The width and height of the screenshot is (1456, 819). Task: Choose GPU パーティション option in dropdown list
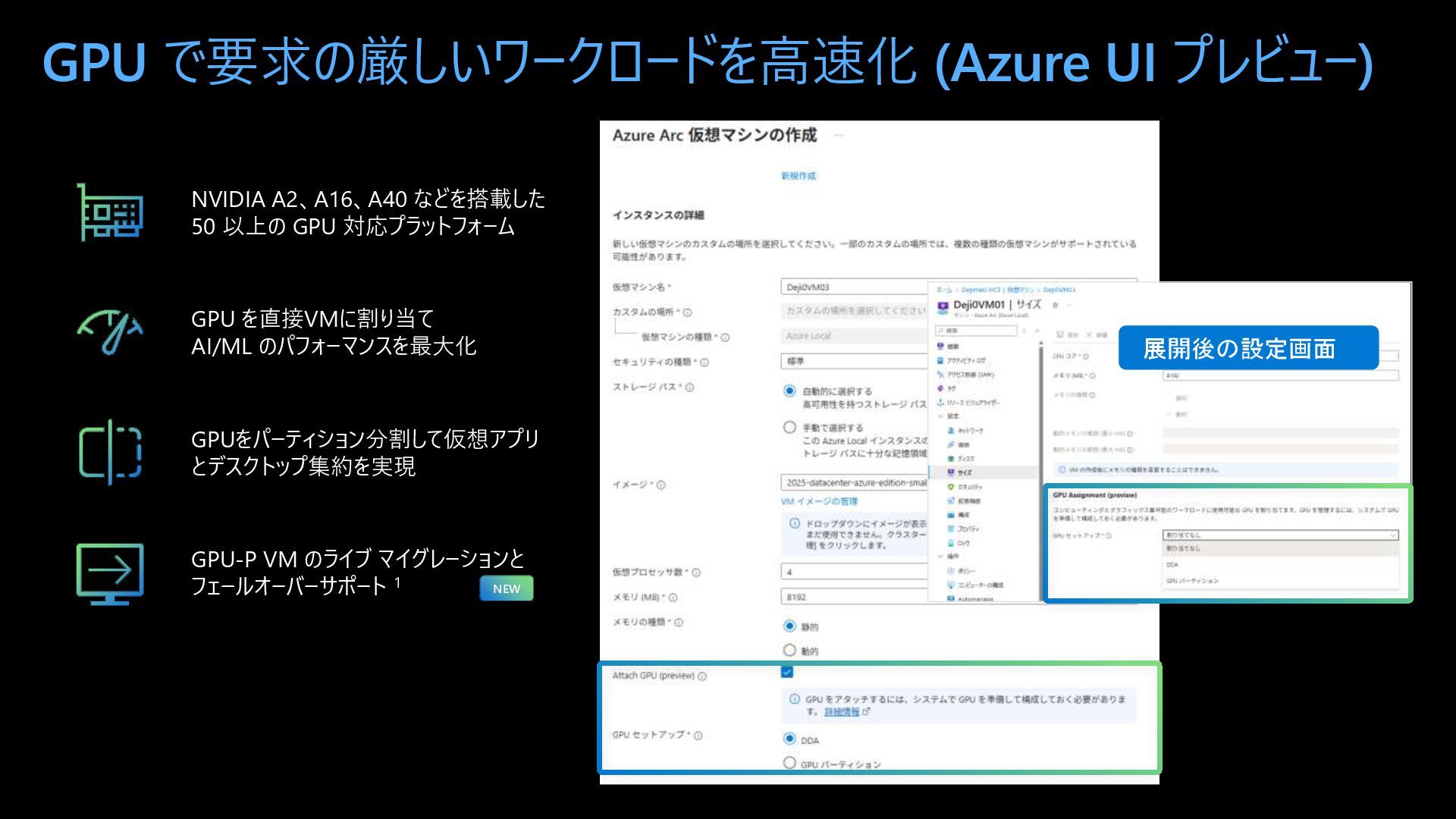tap(1280, 581)
